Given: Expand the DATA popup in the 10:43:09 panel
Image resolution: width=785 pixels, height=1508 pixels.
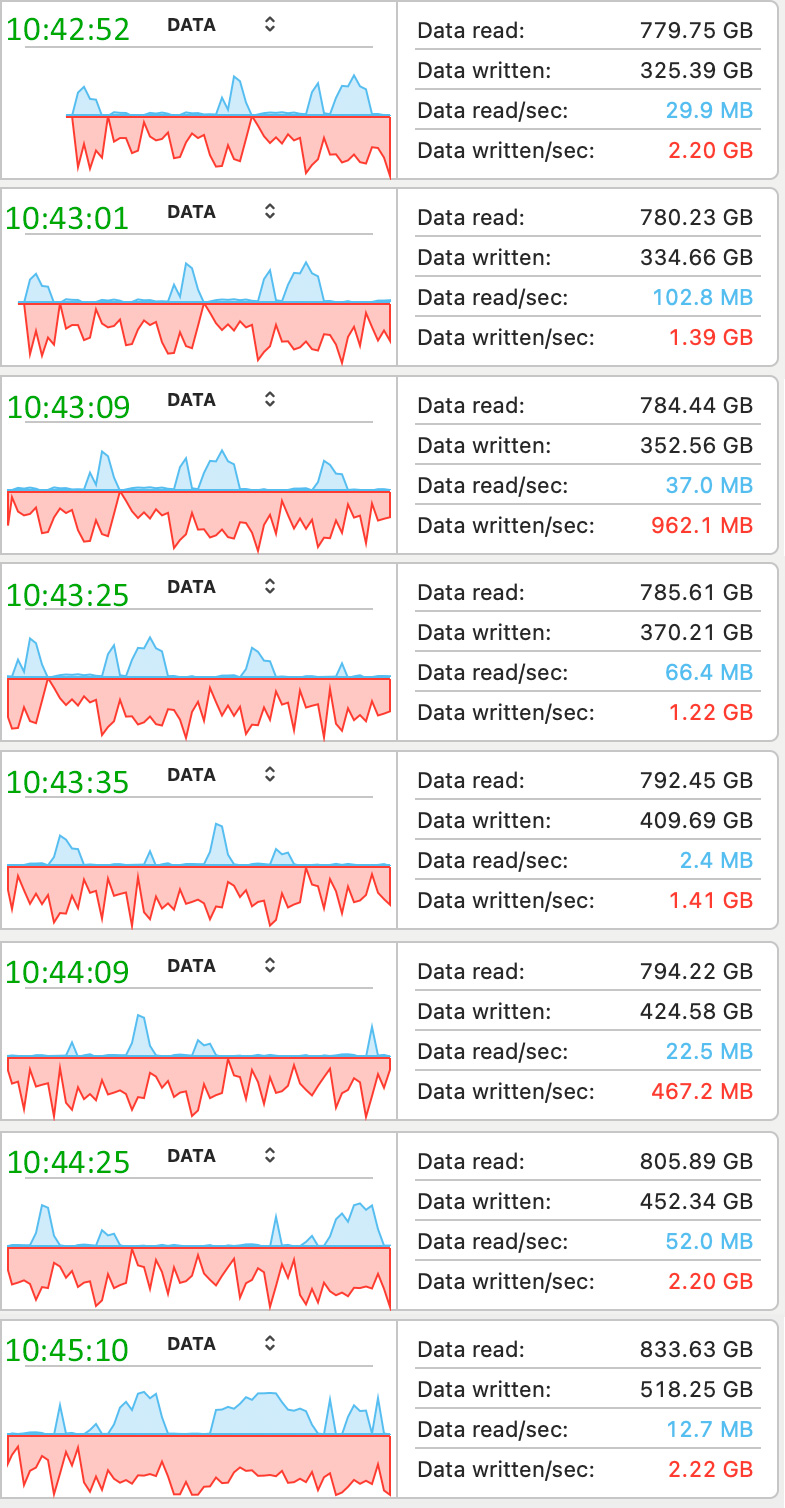Looking at the screenshot, I should pos(269,400).
